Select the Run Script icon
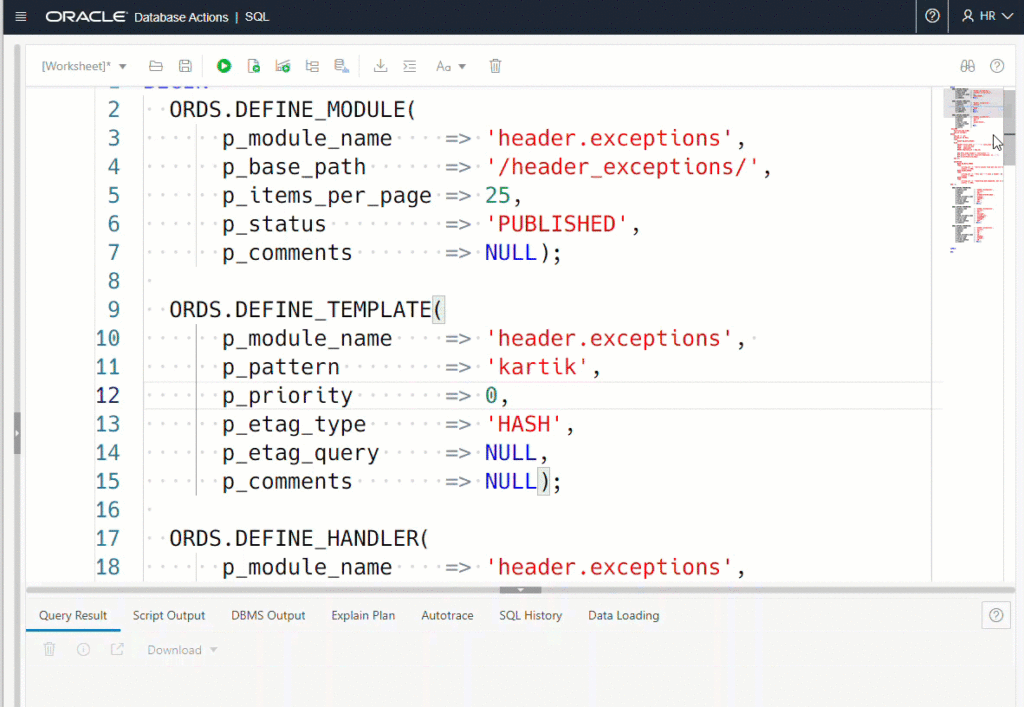The image size is (1024, 707). coord(253,65)
